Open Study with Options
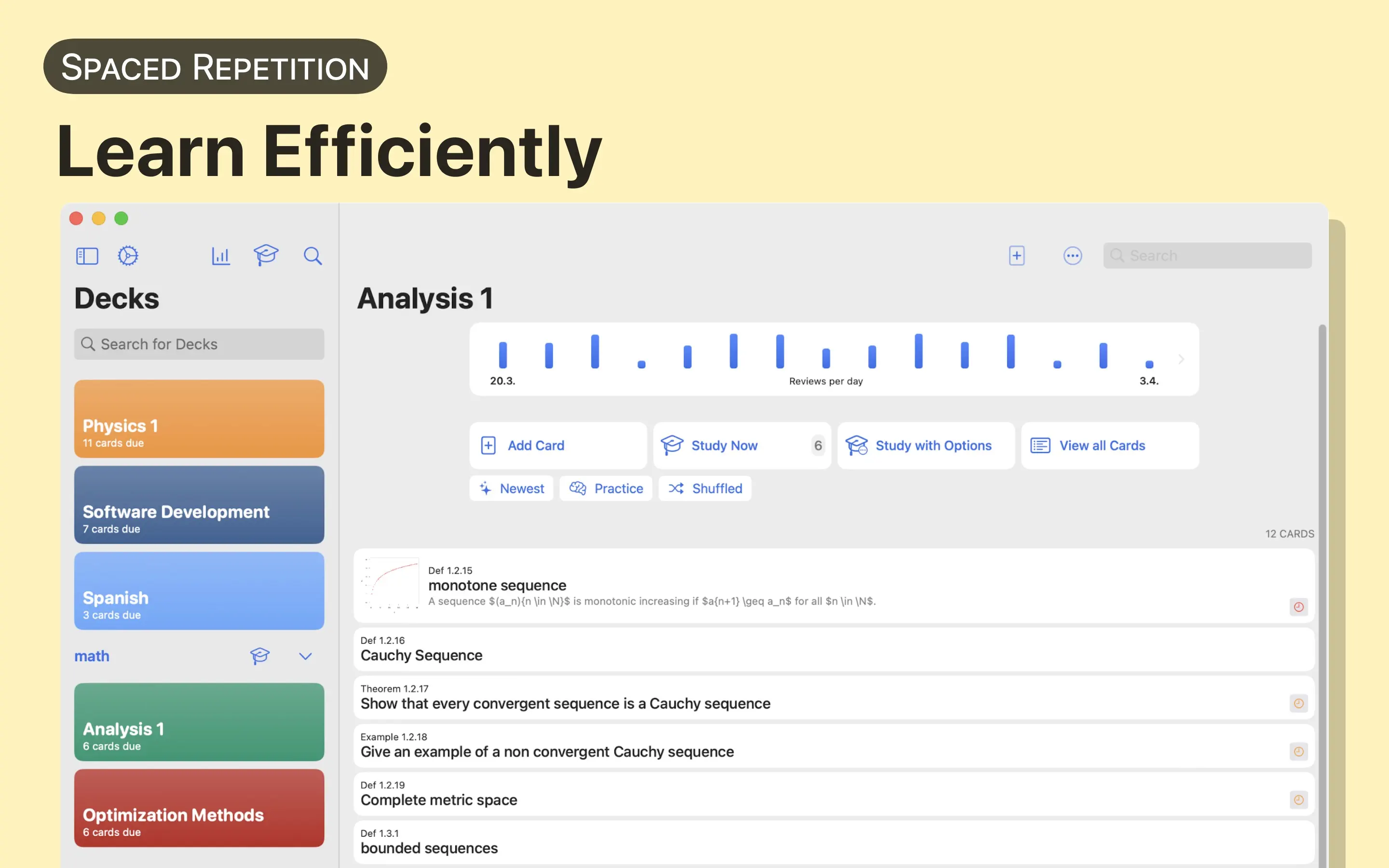This screenshot has height=868, width=1389. 925,446
